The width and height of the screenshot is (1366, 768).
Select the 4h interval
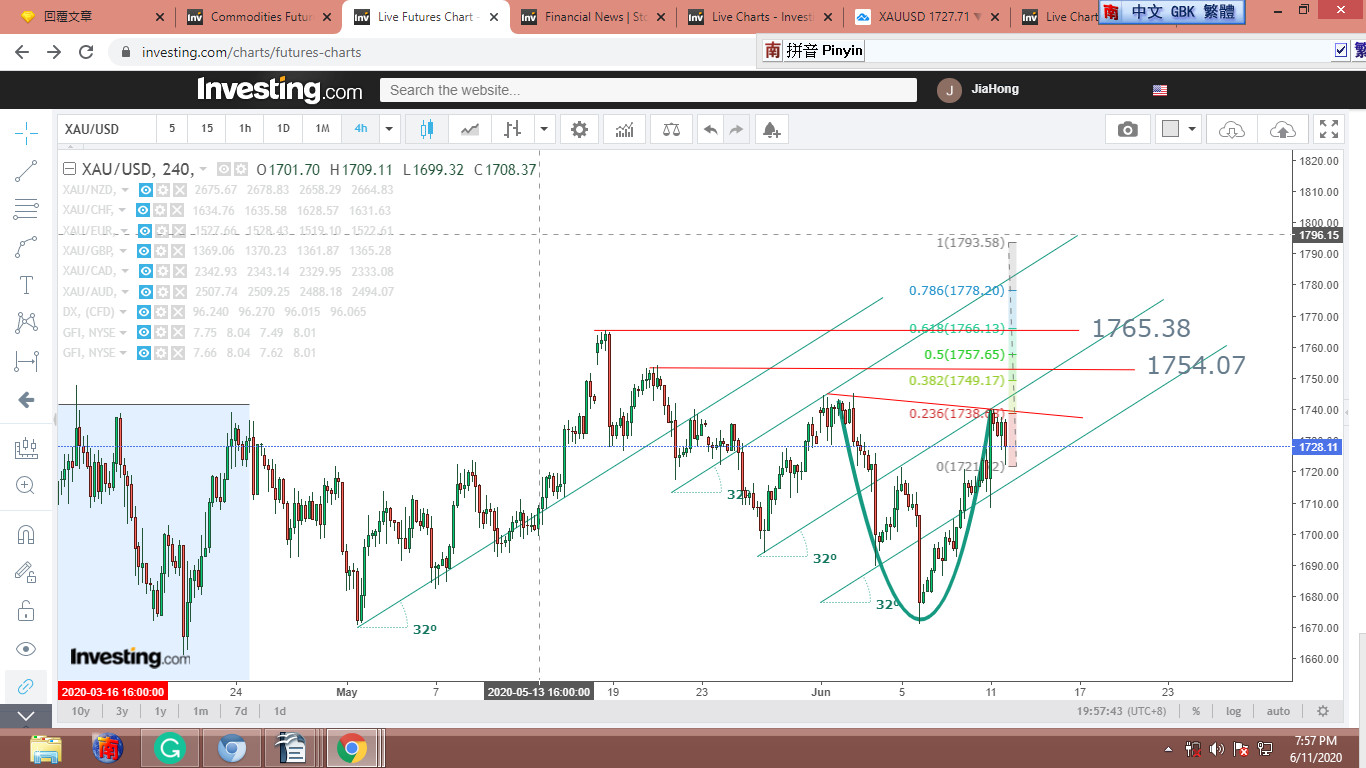[361, 129]
